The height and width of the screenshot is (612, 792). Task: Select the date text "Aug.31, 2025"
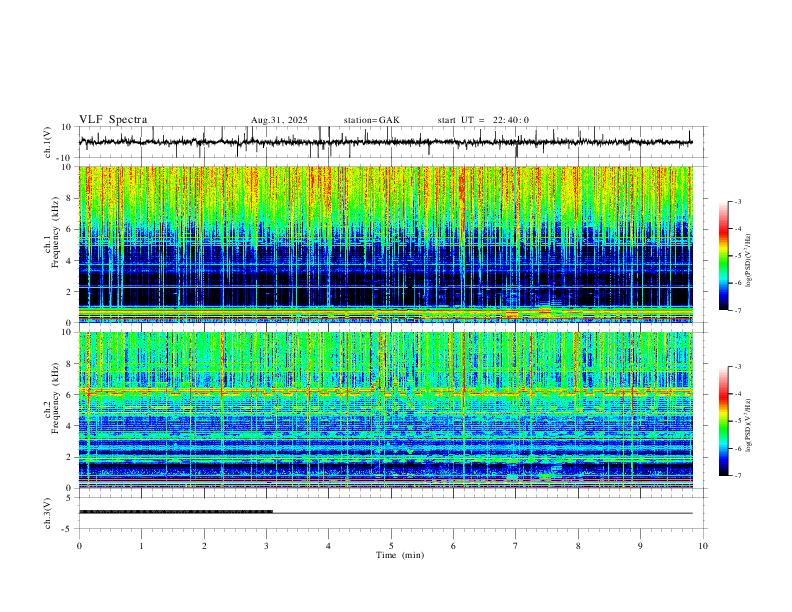[279, 120]
